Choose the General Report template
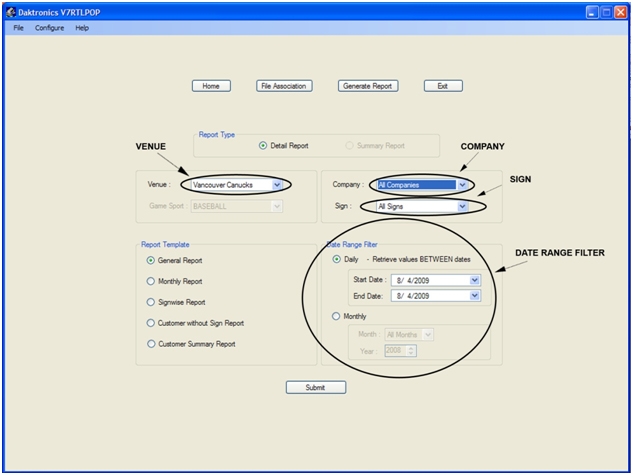 [151, 260]
